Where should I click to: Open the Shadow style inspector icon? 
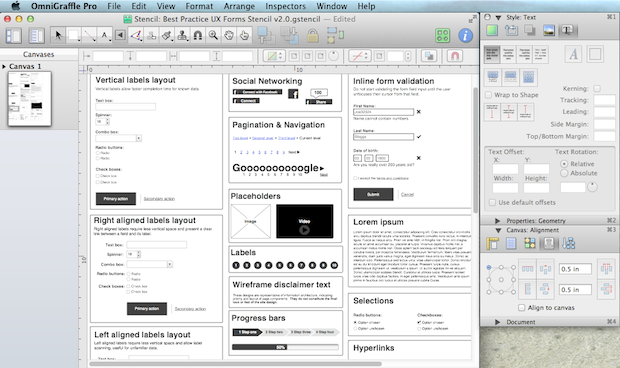pyautogui.click(x=529, y=30)
